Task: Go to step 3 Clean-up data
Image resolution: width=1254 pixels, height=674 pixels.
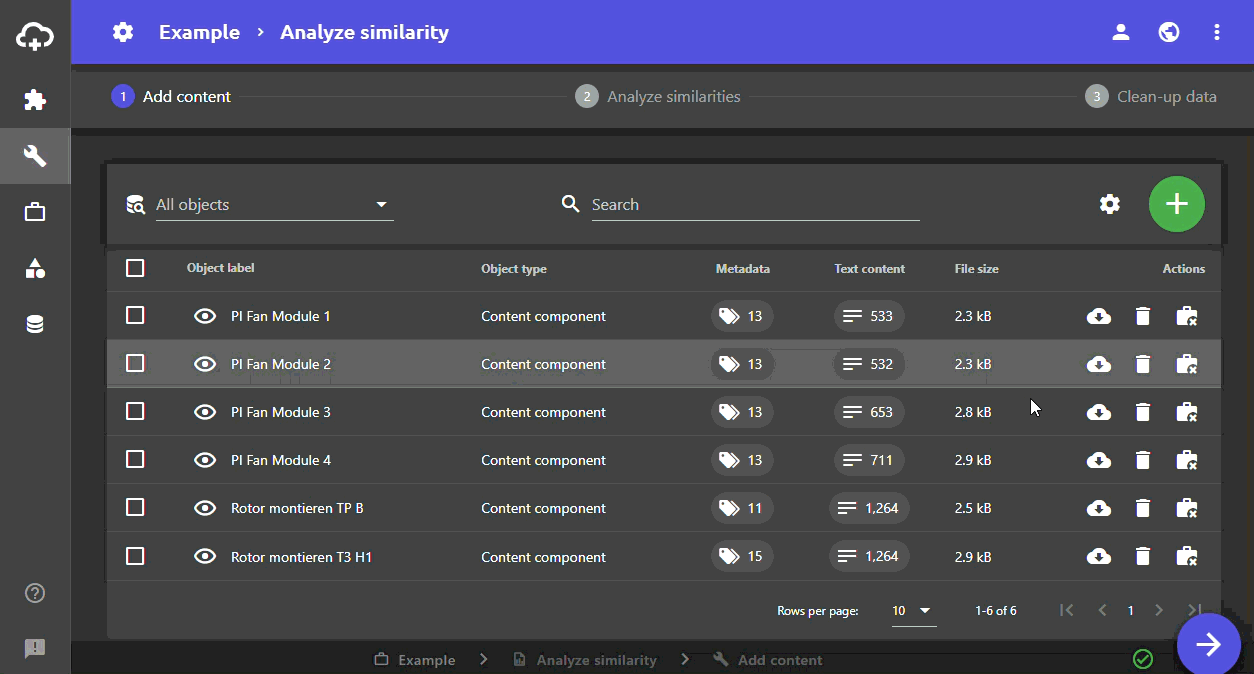Action: point(1151,97)
